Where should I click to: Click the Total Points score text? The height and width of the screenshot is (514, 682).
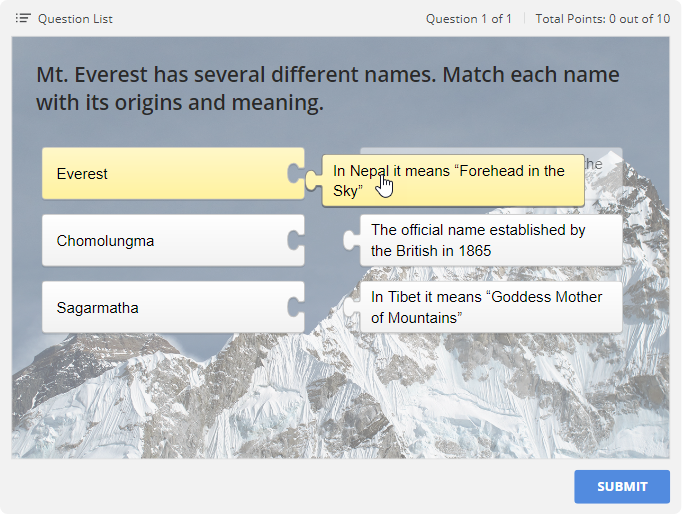[x=602, y=19]
